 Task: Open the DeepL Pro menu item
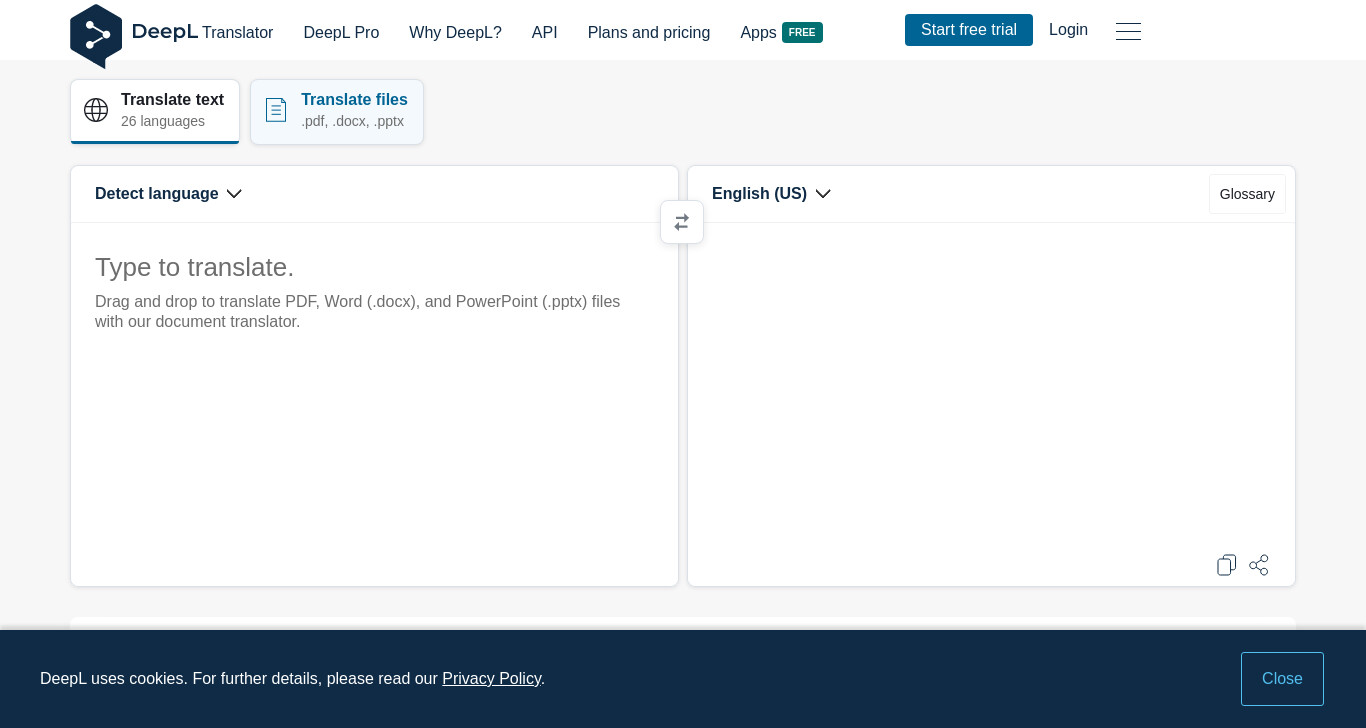[x=341, y=32]
